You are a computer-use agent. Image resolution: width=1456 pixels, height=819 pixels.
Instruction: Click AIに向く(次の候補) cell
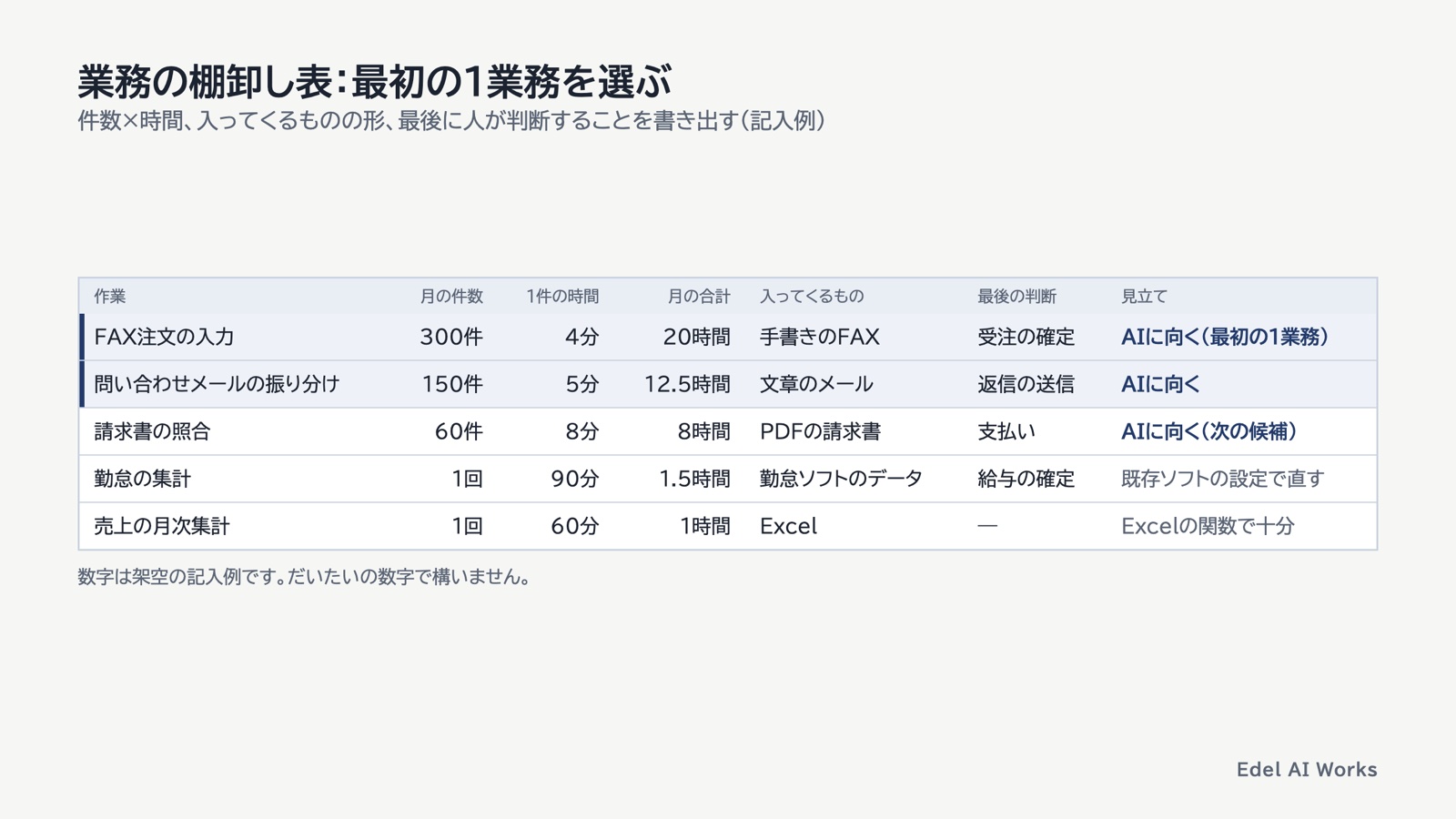[x=1209, y=431]
